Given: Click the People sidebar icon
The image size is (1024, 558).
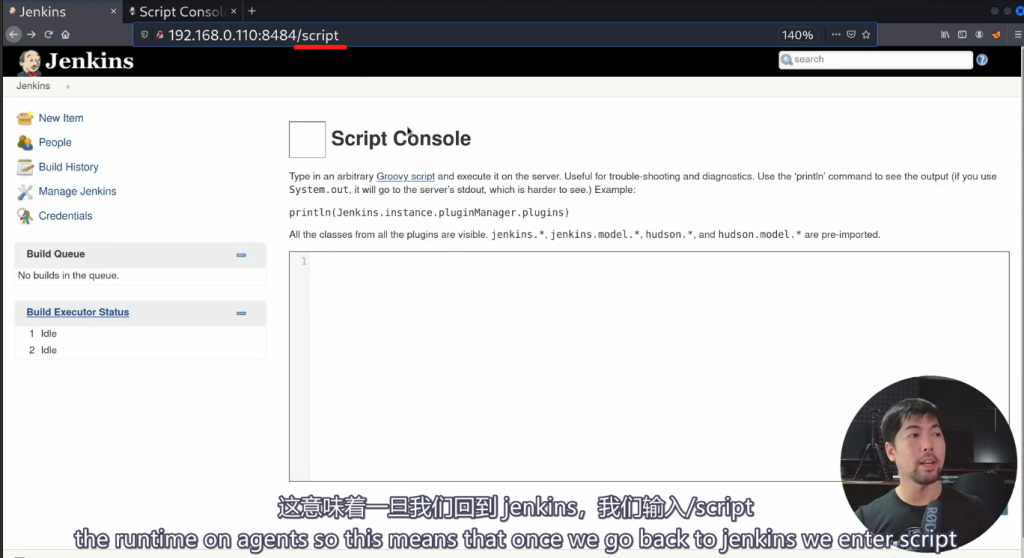Looking at the screenshot, I should coord(25,142).
